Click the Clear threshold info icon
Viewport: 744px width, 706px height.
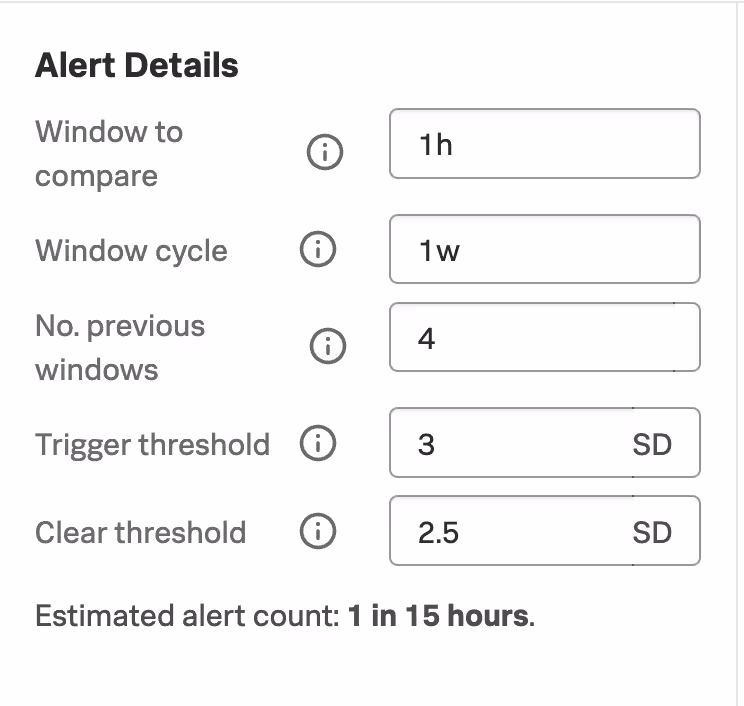click(x=317, y=532)
